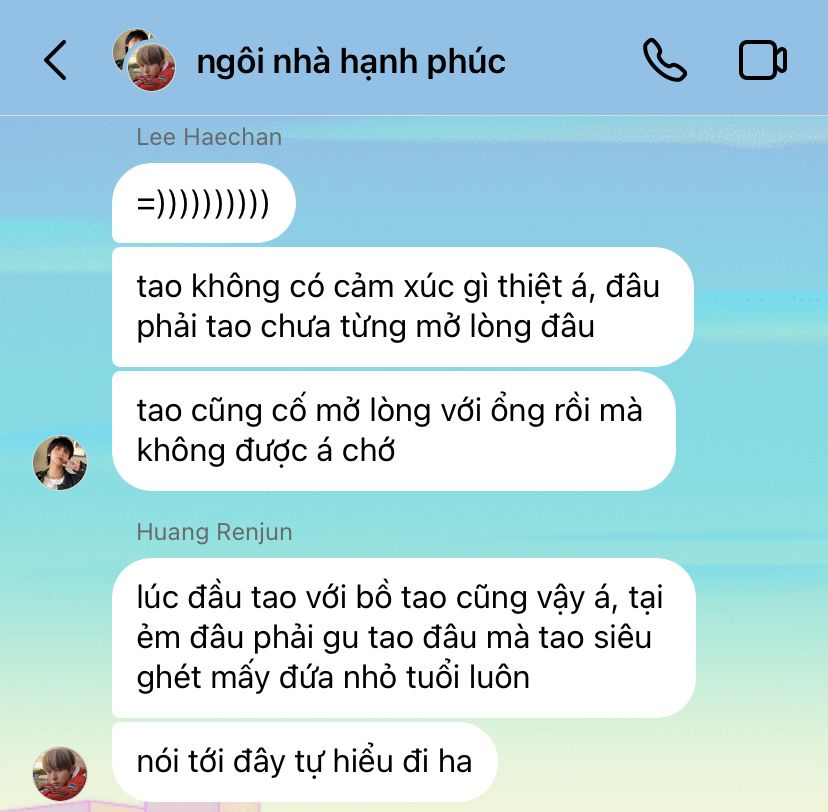Select the =))))))))) message bubble
828x812 pixels.
pos(204,203)
